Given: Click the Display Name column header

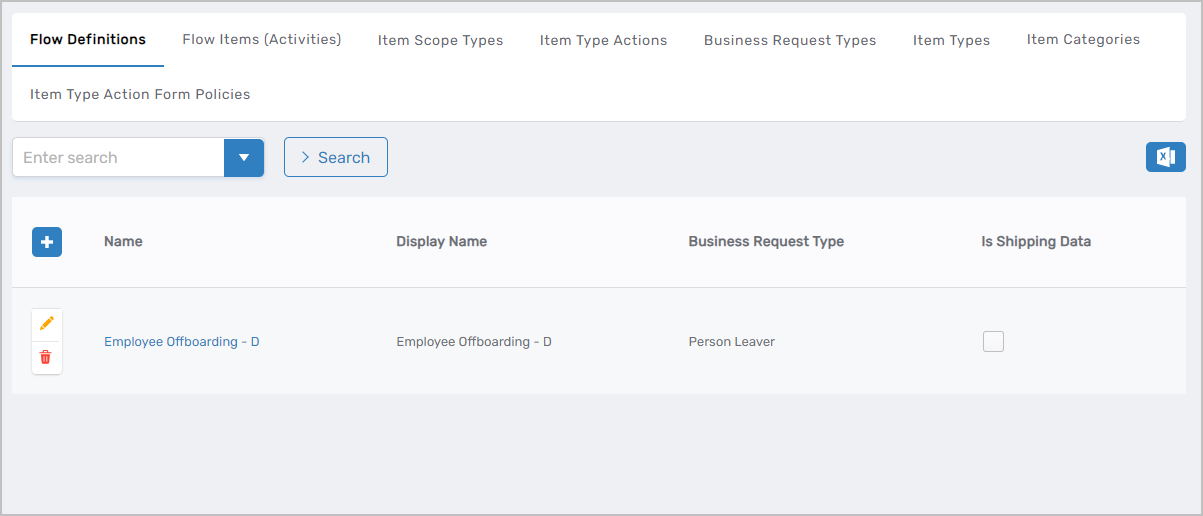Looking at the screenshot, I should 441,242.
